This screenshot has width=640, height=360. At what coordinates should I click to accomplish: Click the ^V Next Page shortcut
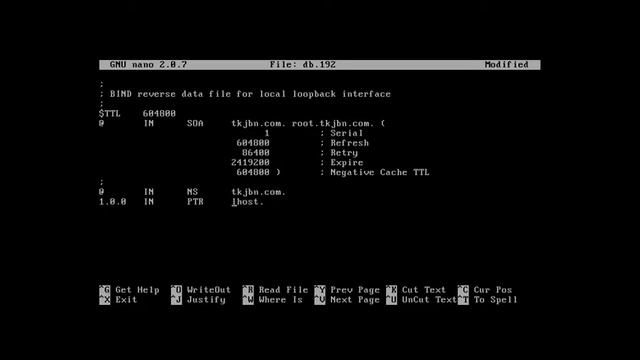[x=347, y=300]
